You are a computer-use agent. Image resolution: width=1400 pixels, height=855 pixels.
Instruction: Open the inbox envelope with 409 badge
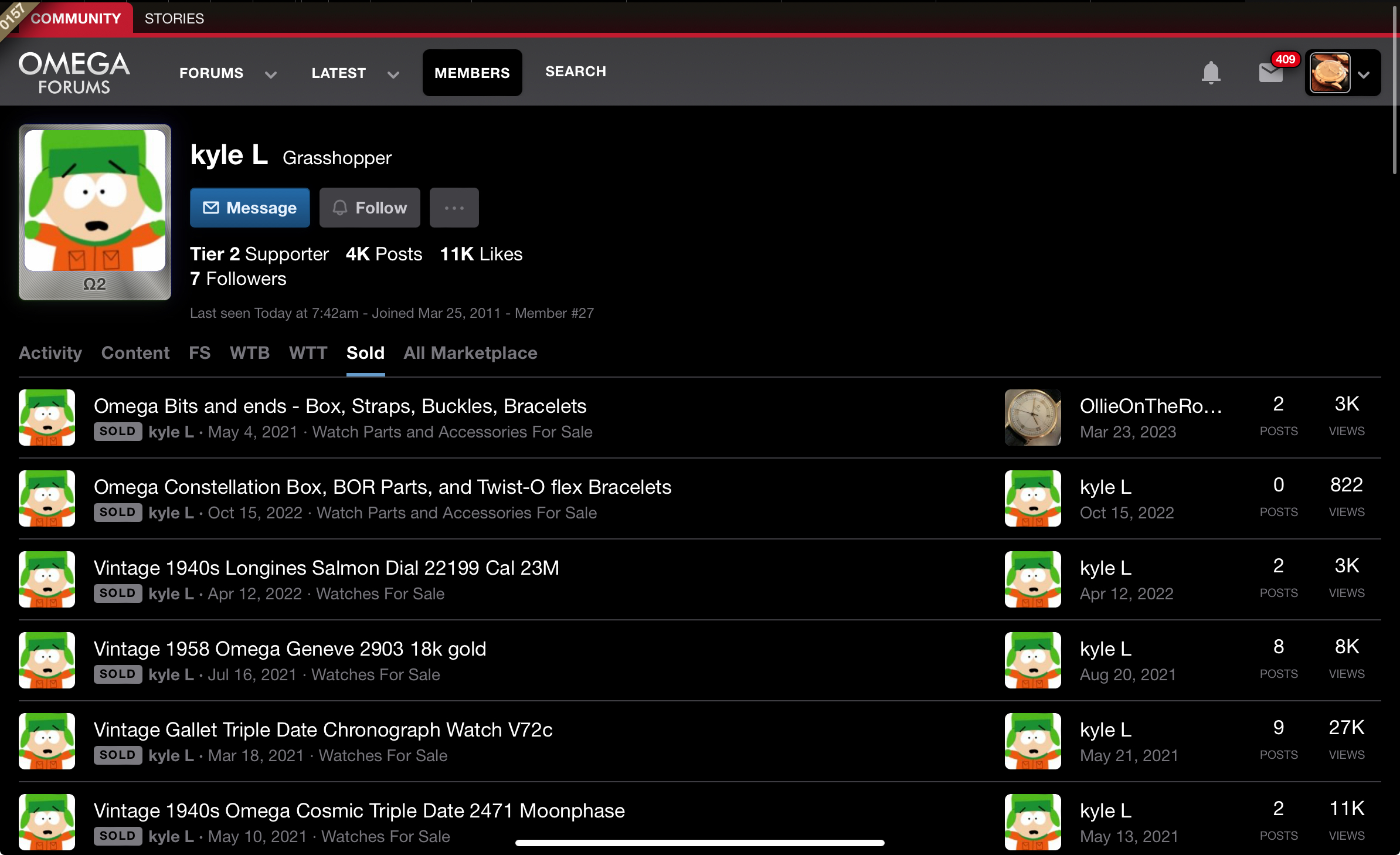click(1270, 73)
